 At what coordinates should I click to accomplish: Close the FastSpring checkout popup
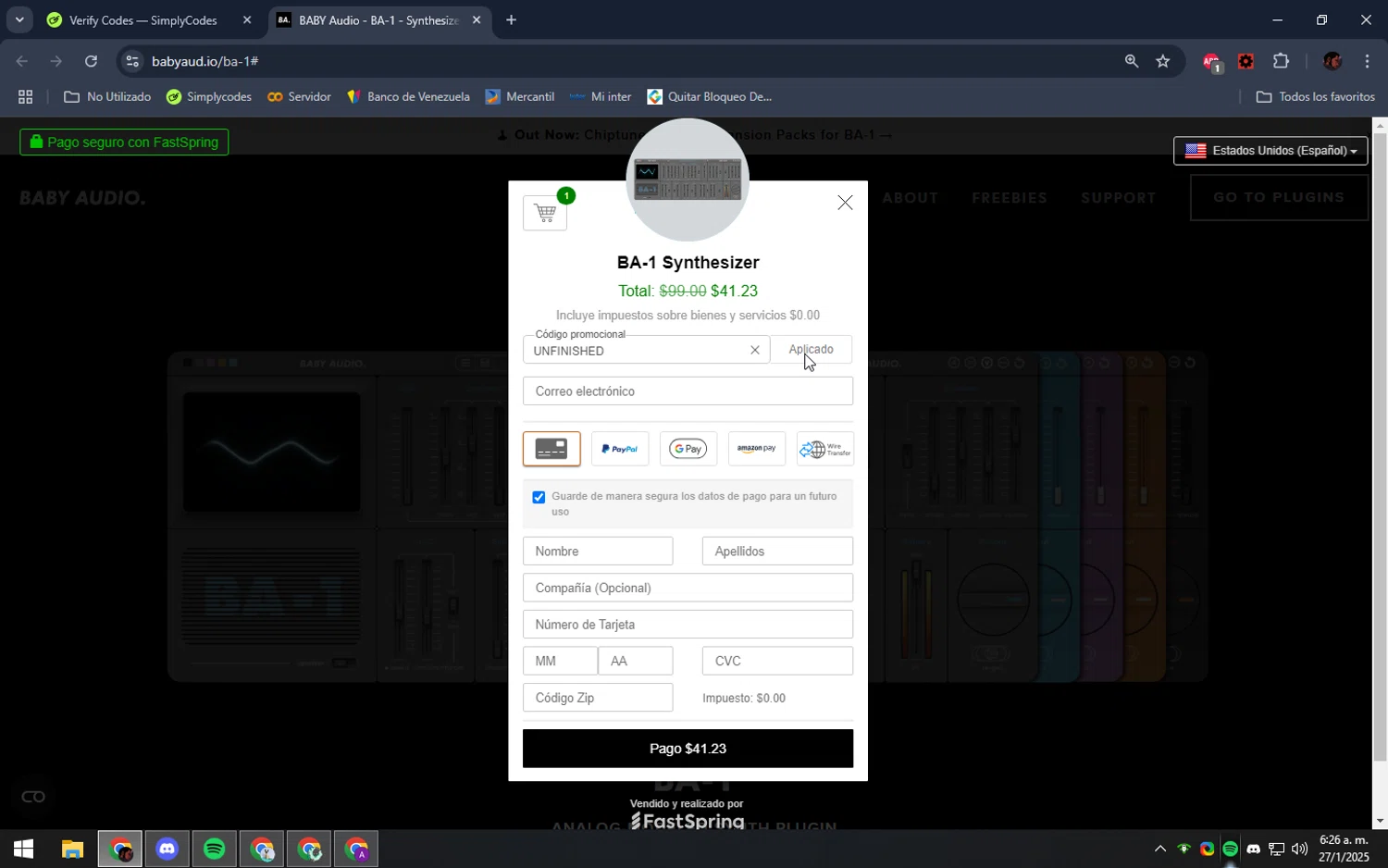click(845, 203)
